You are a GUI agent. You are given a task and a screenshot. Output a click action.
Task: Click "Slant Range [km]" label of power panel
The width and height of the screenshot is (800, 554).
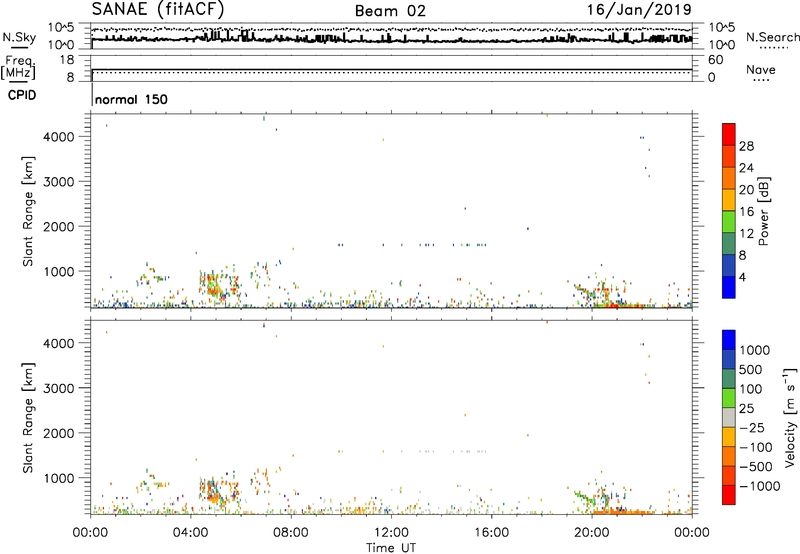[28, 211]
